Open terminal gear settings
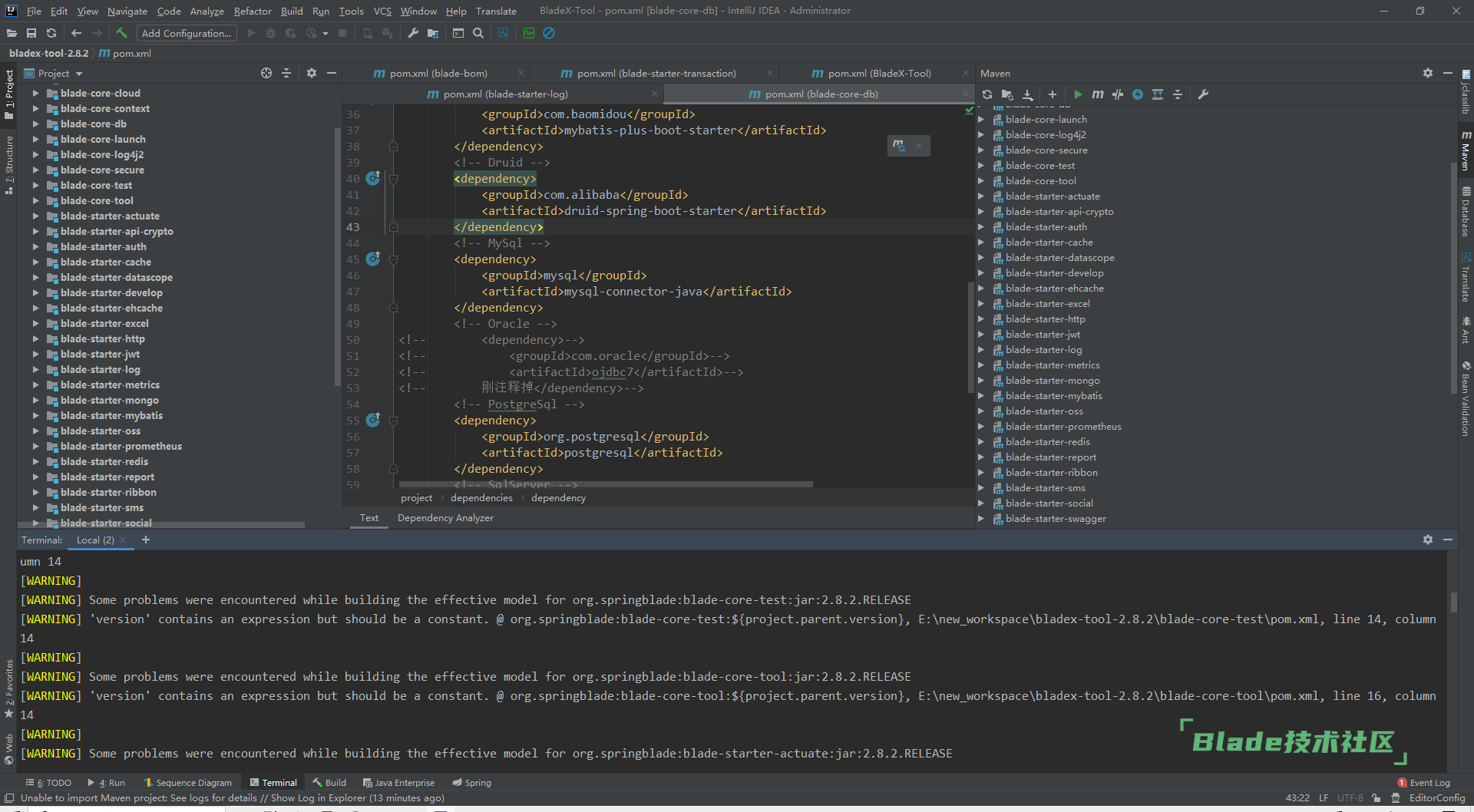 click(1428, 540)
